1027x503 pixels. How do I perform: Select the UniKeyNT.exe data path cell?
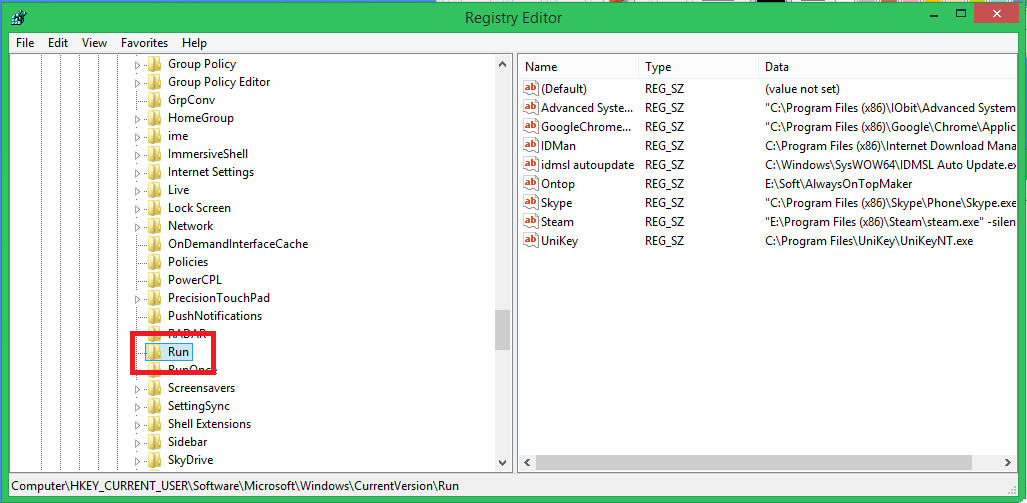pyautogui.click(x=868, y=241)
